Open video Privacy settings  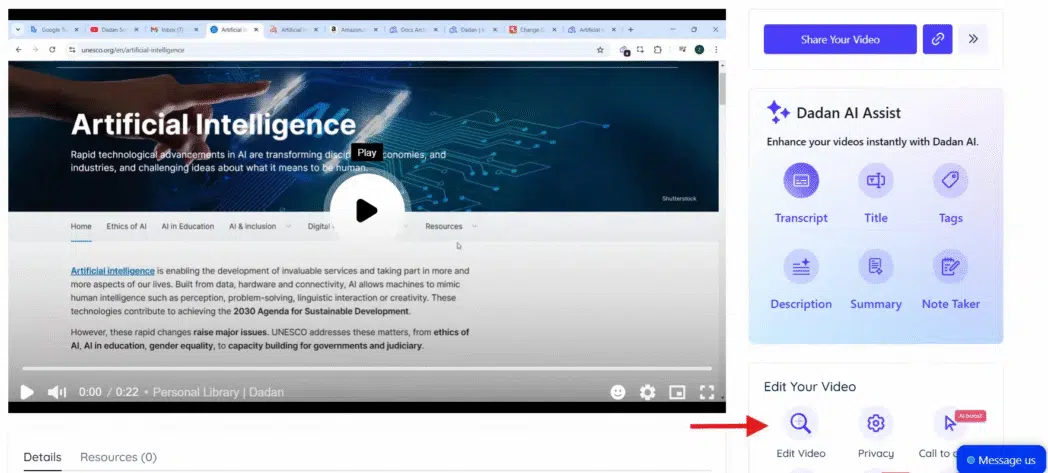click(x=875, y=423)
